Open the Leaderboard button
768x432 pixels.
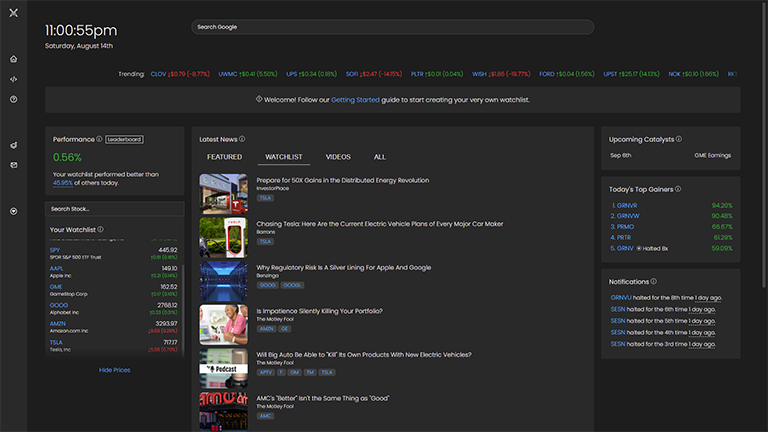point(125,139)
